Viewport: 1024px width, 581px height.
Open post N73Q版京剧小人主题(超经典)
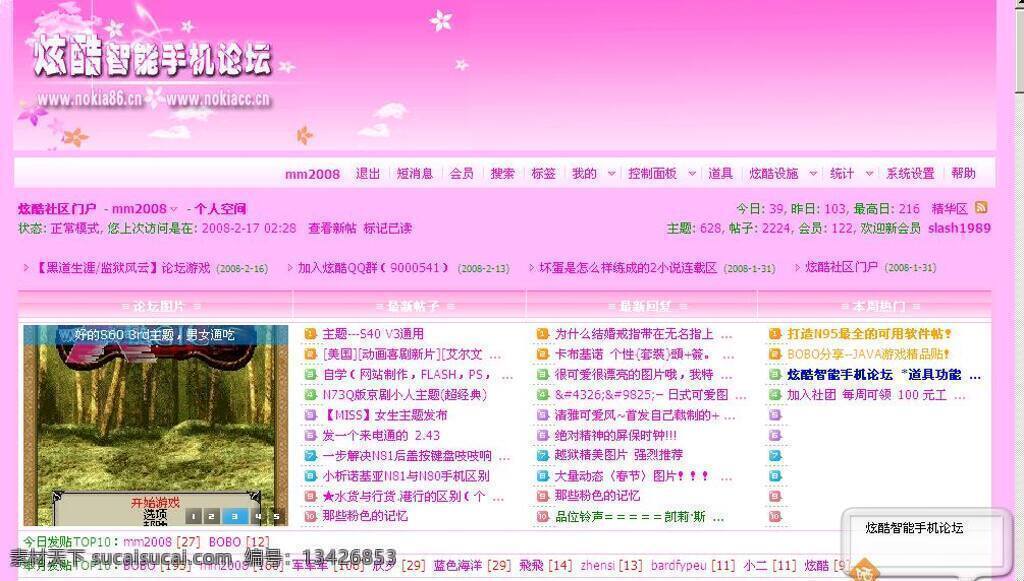(405, 395)
